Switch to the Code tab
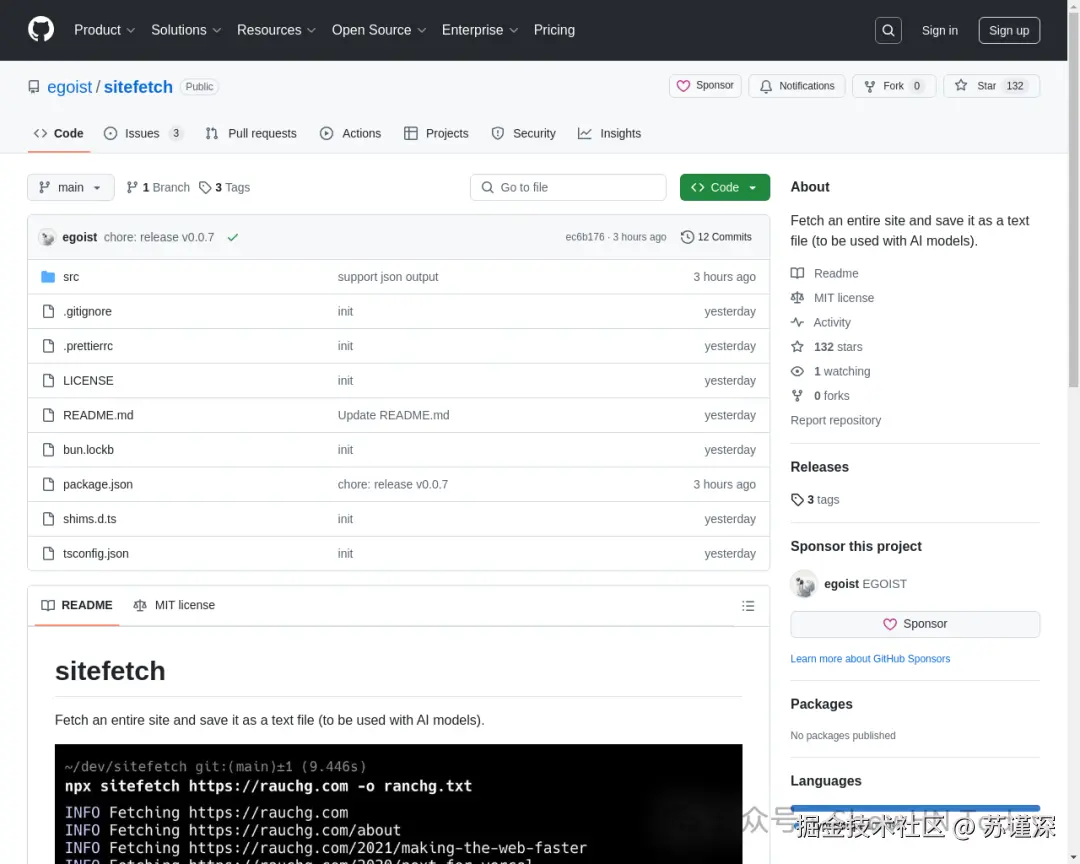The height and width of the screenshot is (864, 1080). (x=59, y=134)
